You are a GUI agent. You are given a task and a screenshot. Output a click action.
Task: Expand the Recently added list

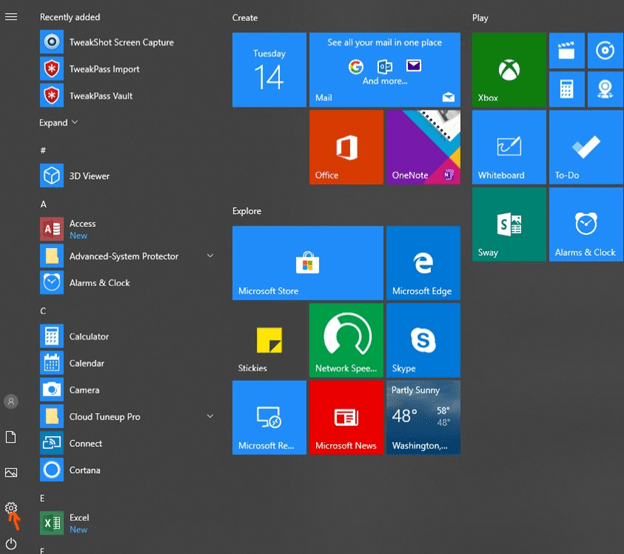pyautogui.click(x=58, y=123)
